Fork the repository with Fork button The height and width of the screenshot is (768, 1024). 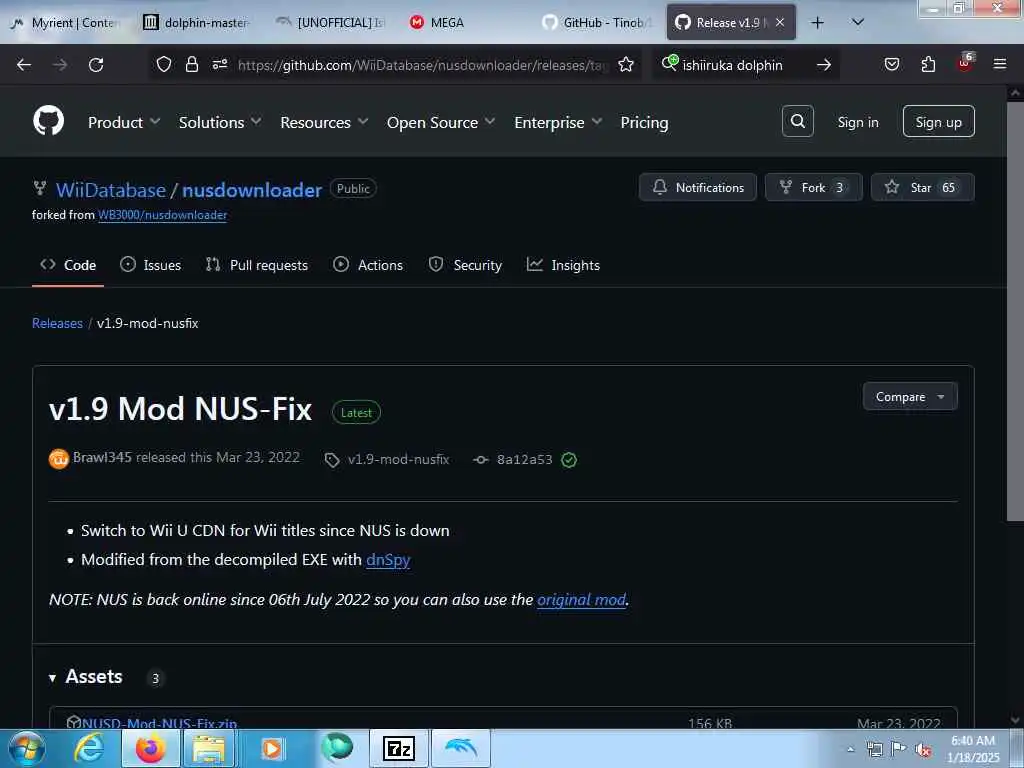[814, 187]
